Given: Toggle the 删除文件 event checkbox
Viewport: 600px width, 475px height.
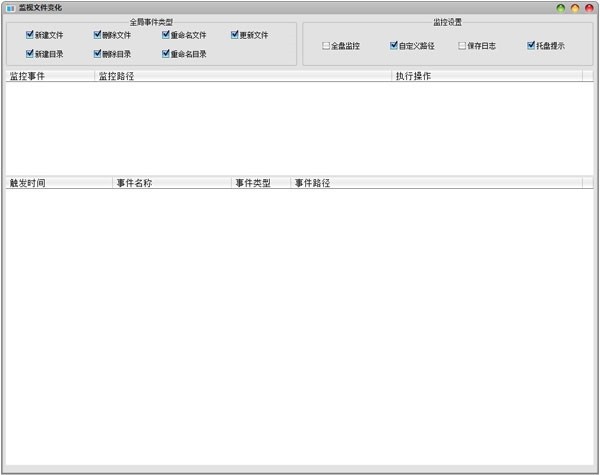Looking at the screenshot, I should (98, 35).
